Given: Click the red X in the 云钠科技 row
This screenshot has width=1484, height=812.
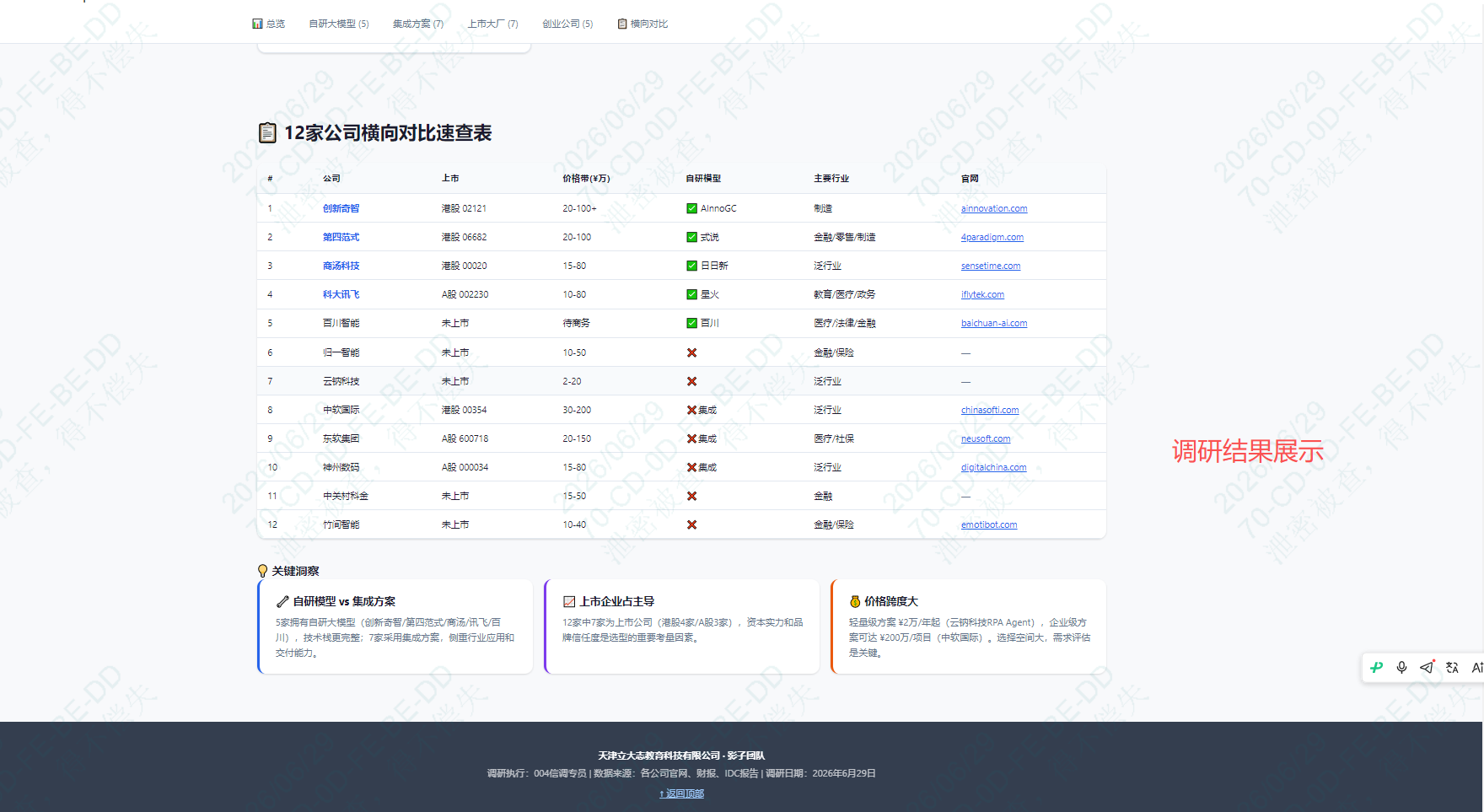Looking at the screenshot, I should (x=691, y=381).
